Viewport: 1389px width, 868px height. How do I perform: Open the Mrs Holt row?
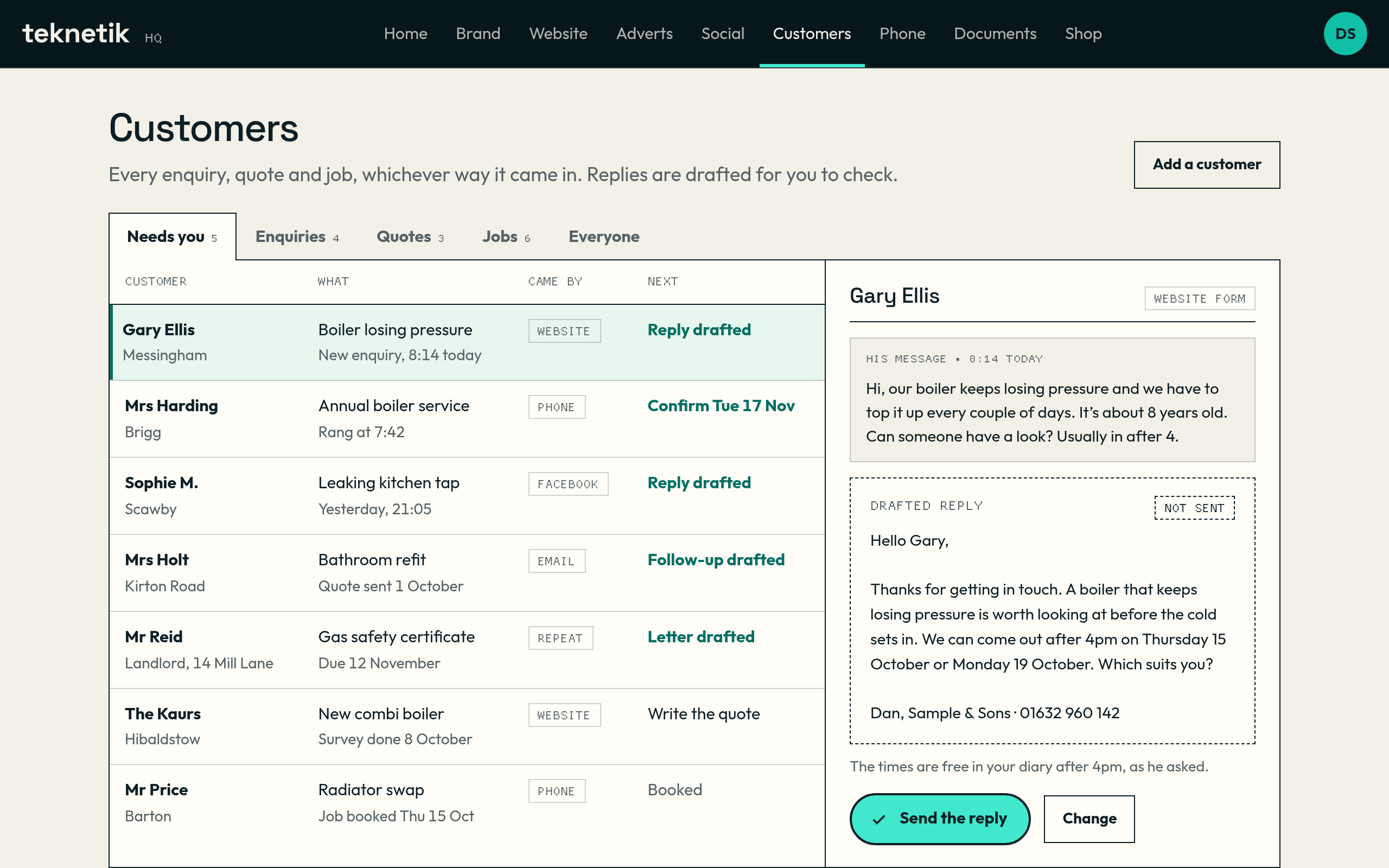click(x=467, y=573)
